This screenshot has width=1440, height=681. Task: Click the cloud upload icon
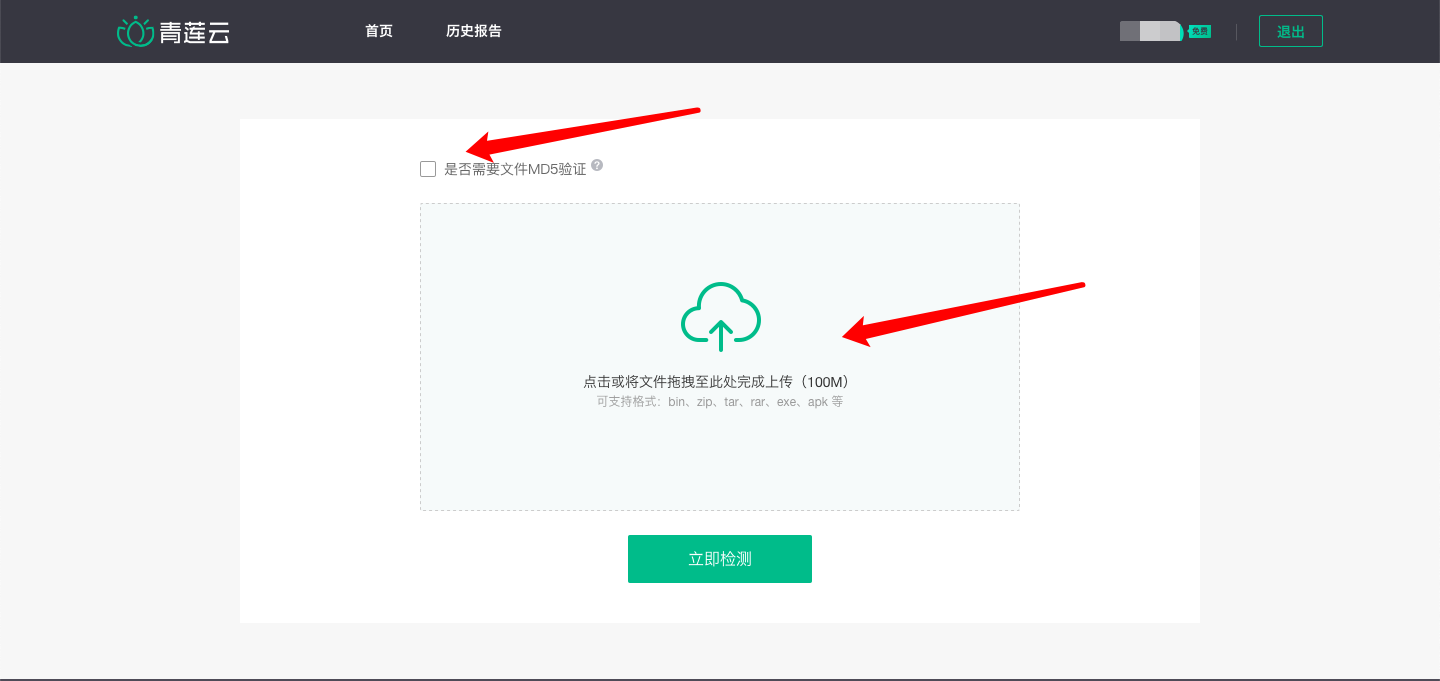coord(720,316)
